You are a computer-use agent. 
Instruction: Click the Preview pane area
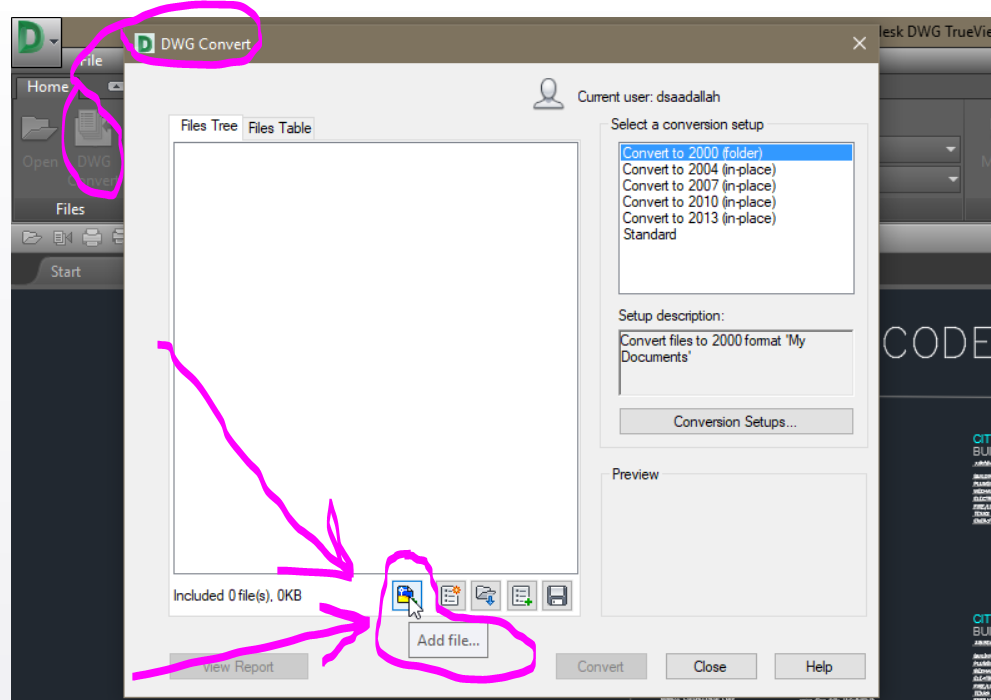[734, 547]
